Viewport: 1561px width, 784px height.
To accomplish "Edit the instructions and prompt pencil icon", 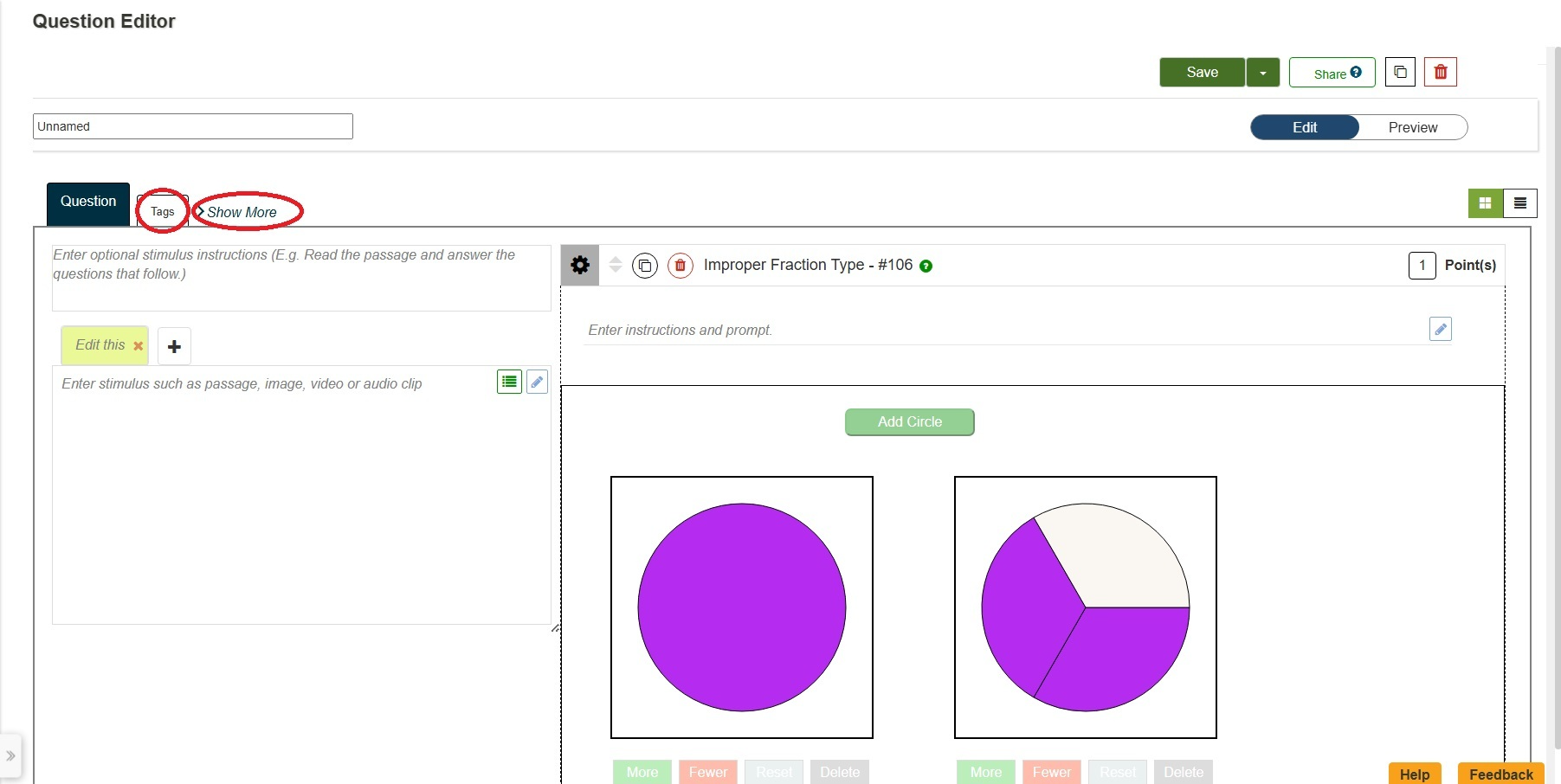I will point(1441,329).
